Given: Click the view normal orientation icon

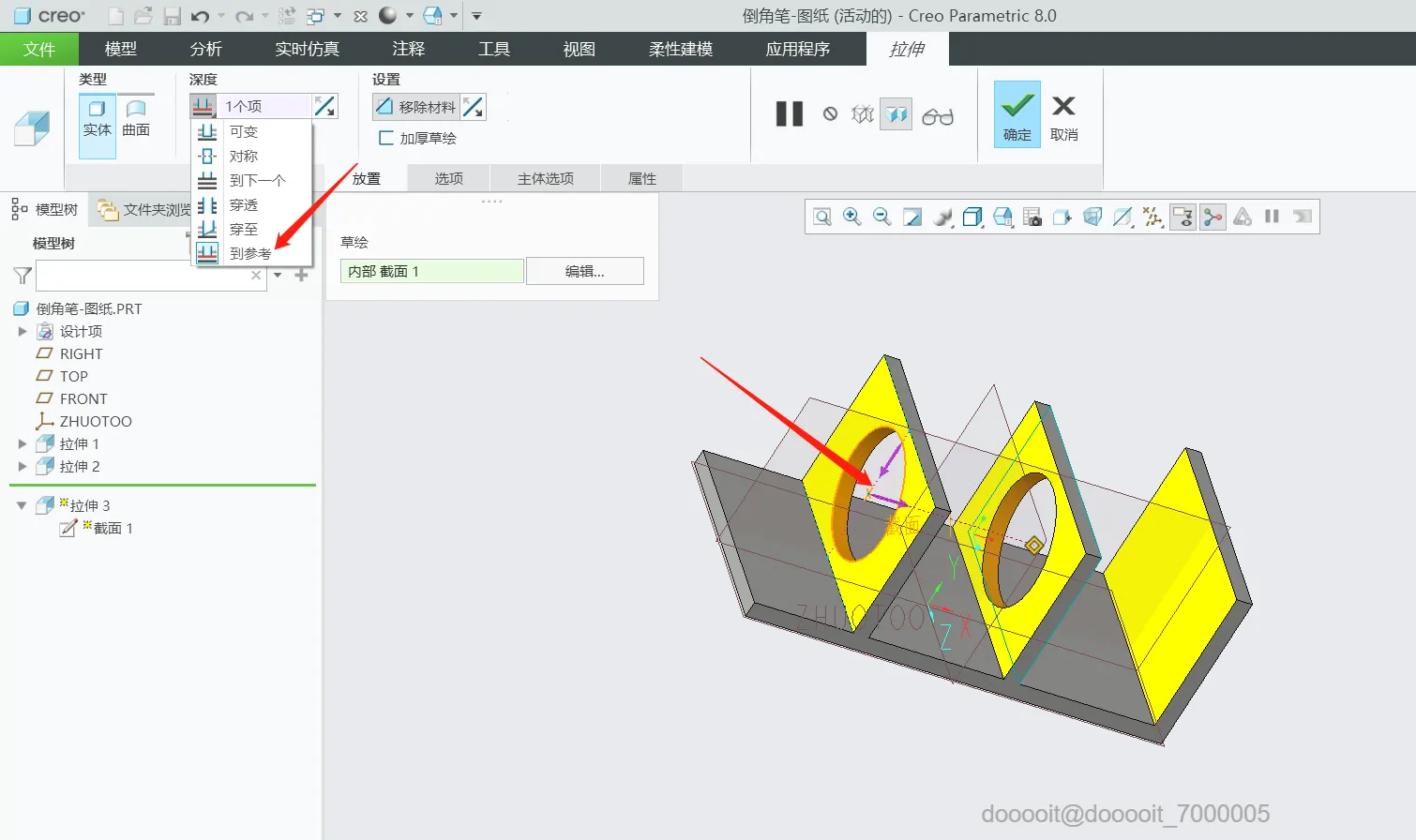Looking at the screenshot, I should (1062, 217).
